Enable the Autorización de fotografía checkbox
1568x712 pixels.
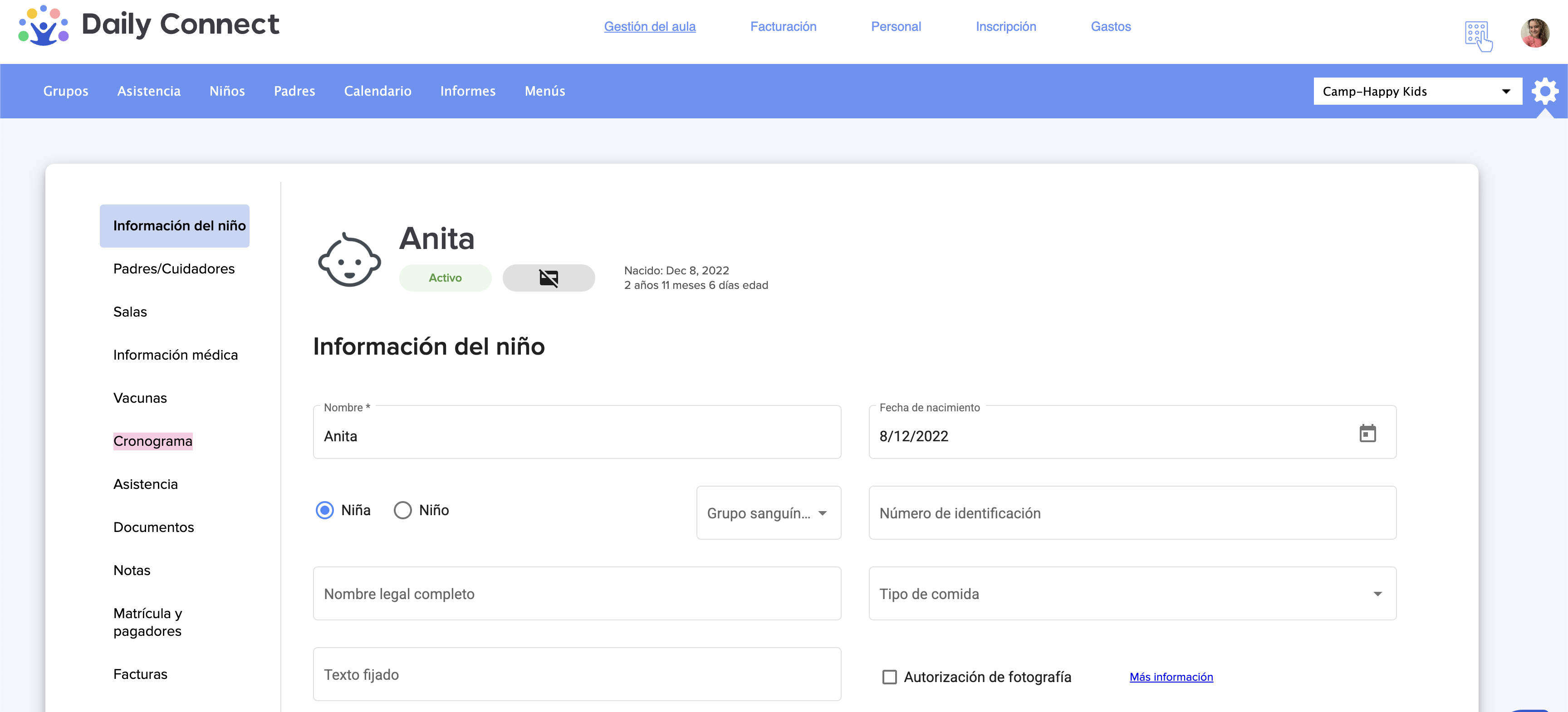pos(889,677)
